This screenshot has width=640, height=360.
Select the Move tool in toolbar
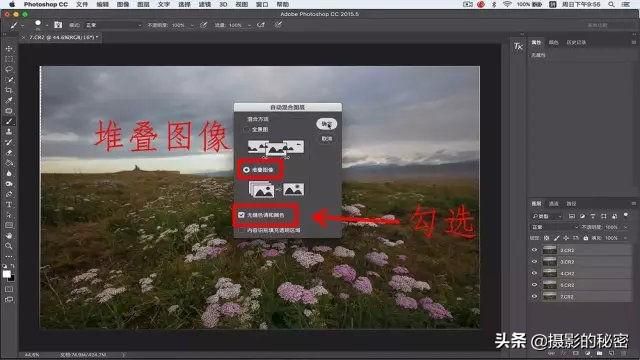pos(9,49)
